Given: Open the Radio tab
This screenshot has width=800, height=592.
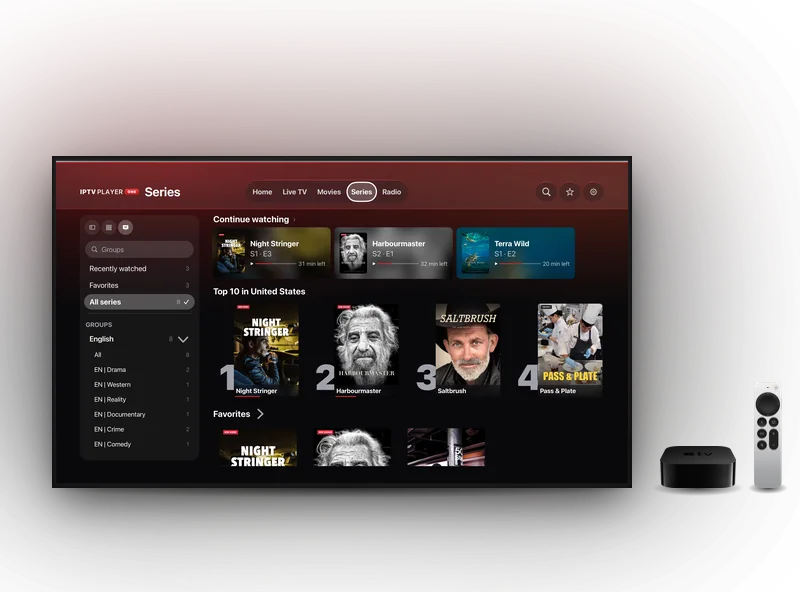Looking at the screenshot, I should pos(391,192).
